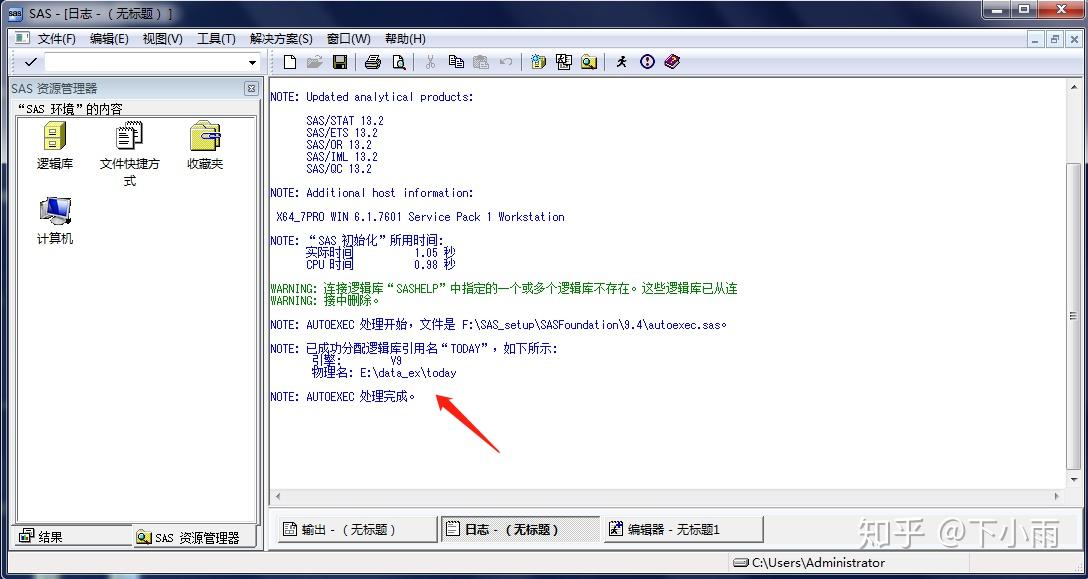Open SAS Help via the book icon
This screenshot has height=579, width=1088.
click(x=673, y=62)
